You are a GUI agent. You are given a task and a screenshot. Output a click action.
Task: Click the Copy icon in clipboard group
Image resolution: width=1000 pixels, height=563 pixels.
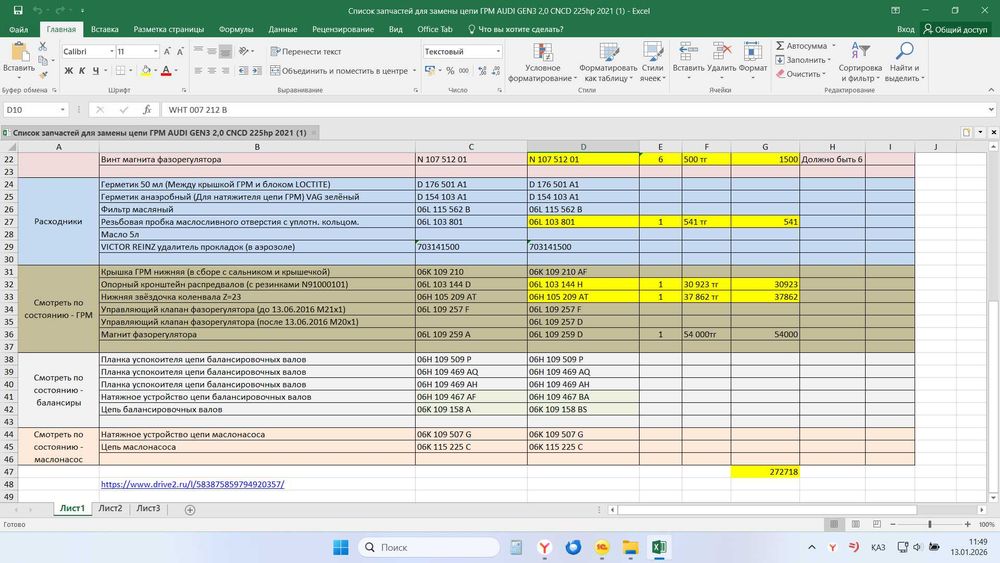coord(43,61)
